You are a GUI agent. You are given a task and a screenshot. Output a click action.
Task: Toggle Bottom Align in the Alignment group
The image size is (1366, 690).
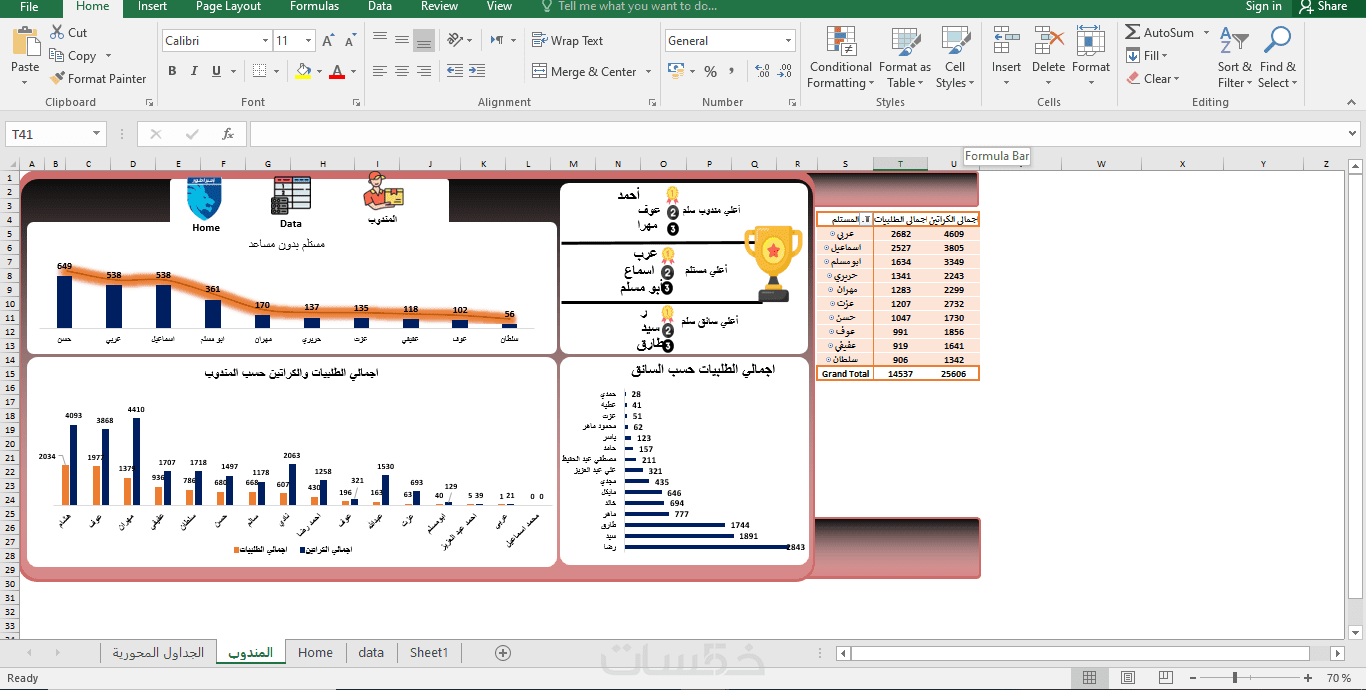pos(424,41)
